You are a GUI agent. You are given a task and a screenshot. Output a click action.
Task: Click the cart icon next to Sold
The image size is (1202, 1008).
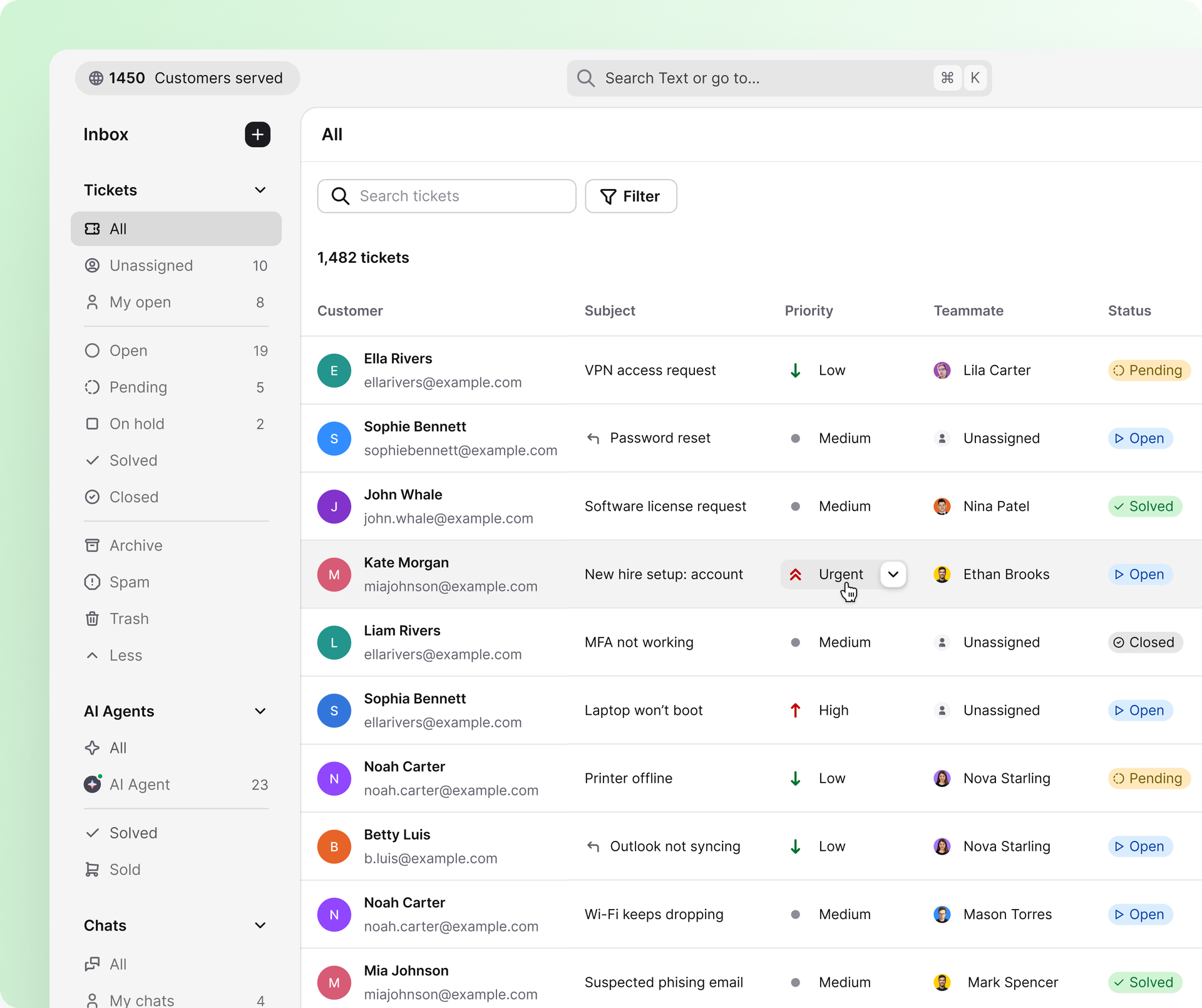pos(92,870)
